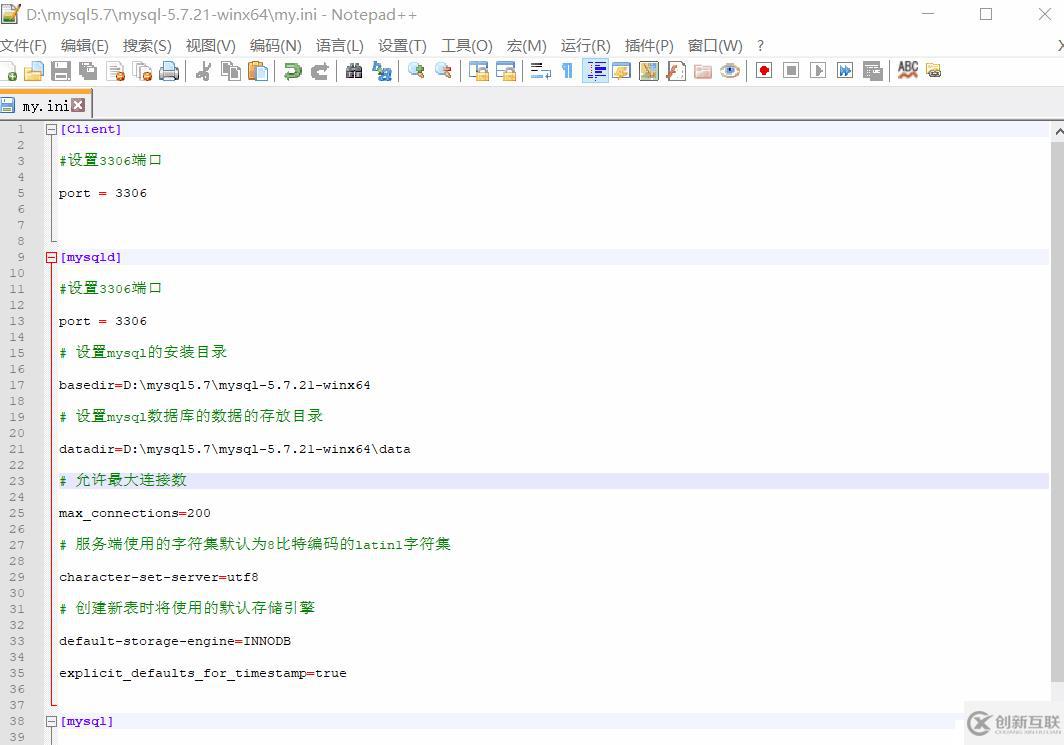Click the Open file toolbar icon
1064x745 pixels.
coord(34,71)
